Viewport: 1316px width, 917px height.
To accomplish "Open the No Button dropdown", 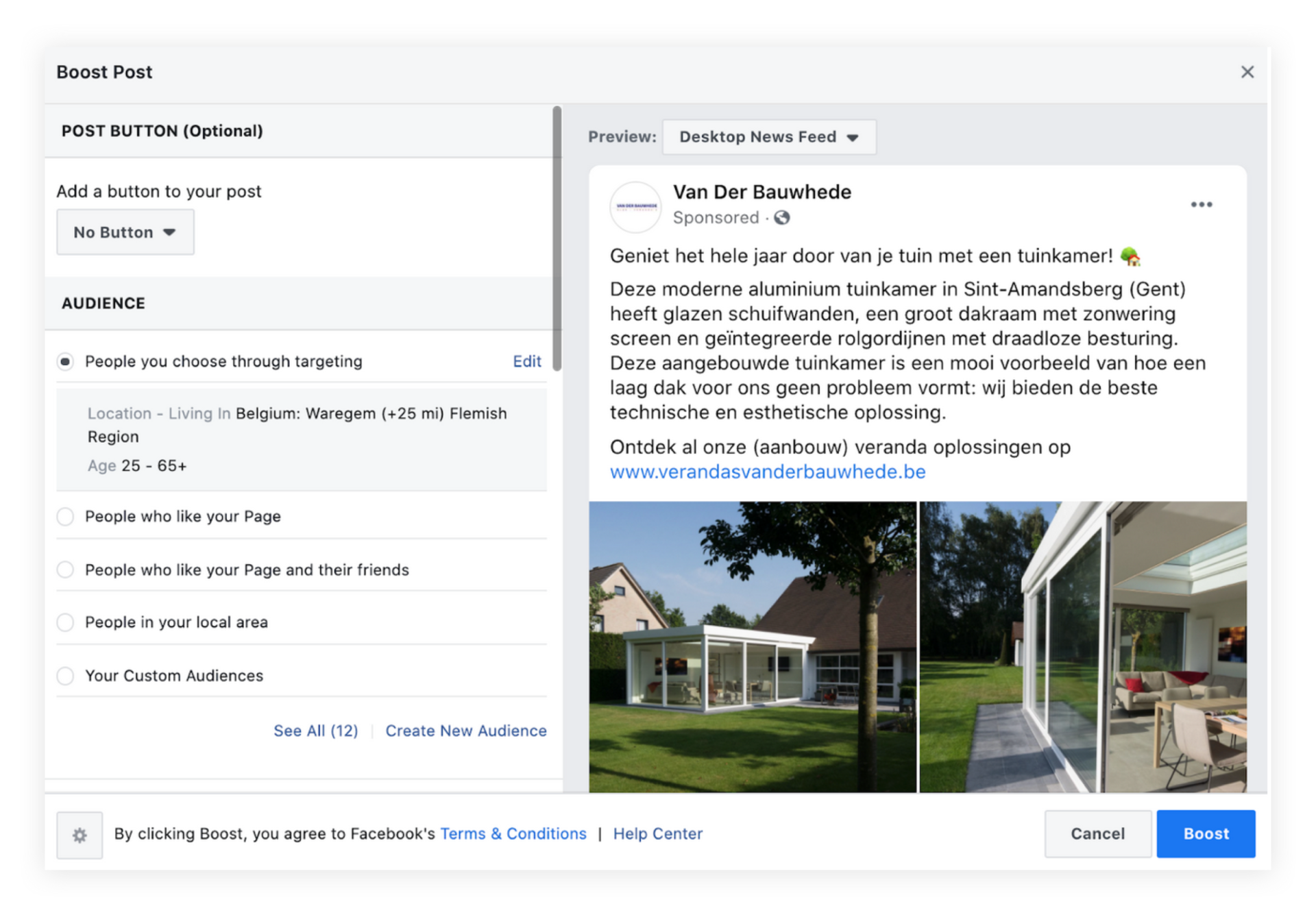I will tap(125, 232).
